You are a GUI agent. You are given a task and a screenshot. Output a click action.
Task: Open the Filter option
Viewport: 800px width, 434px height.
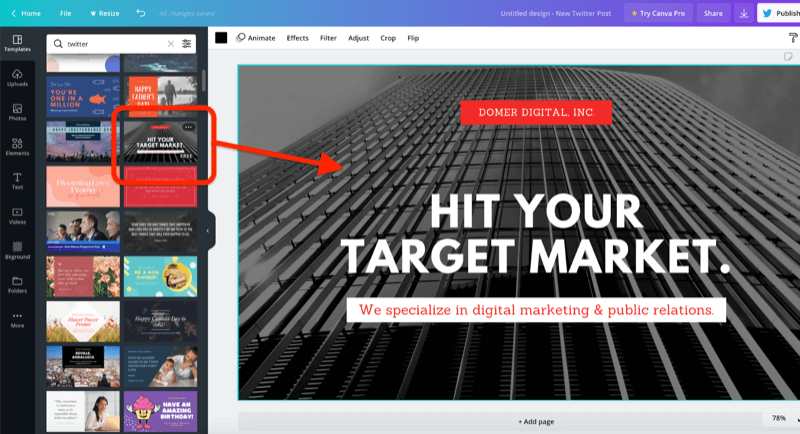tap(328, 38)
